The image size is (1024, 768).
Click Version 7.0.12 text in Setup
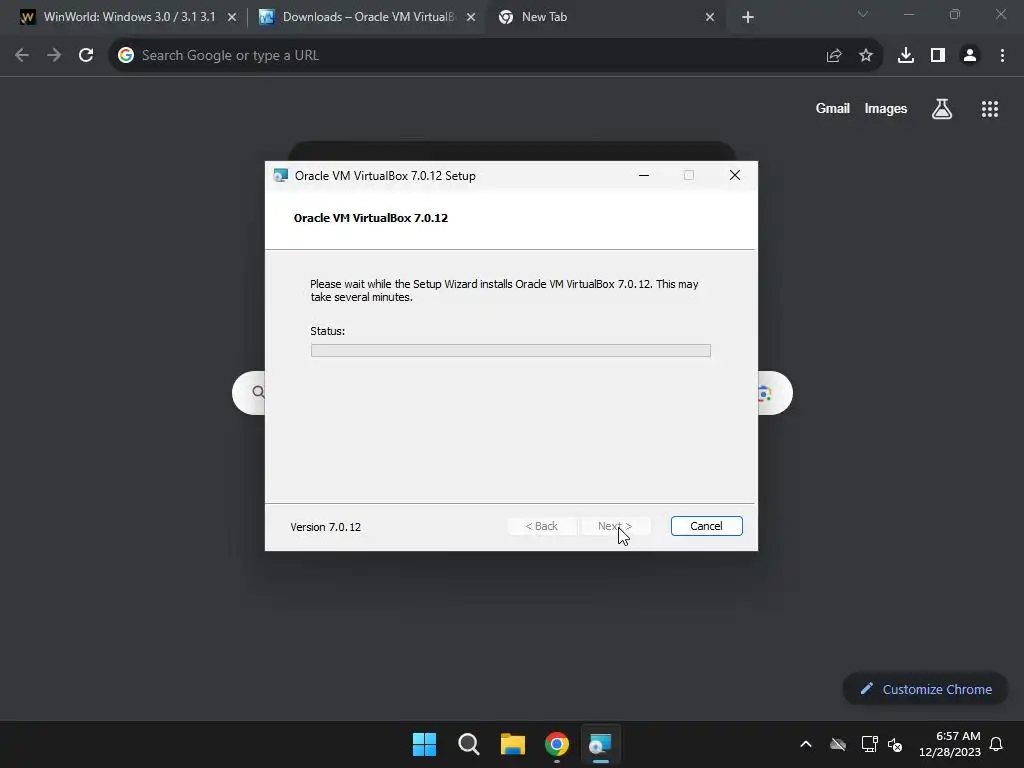pyautogui.click(x=325, y=527)
